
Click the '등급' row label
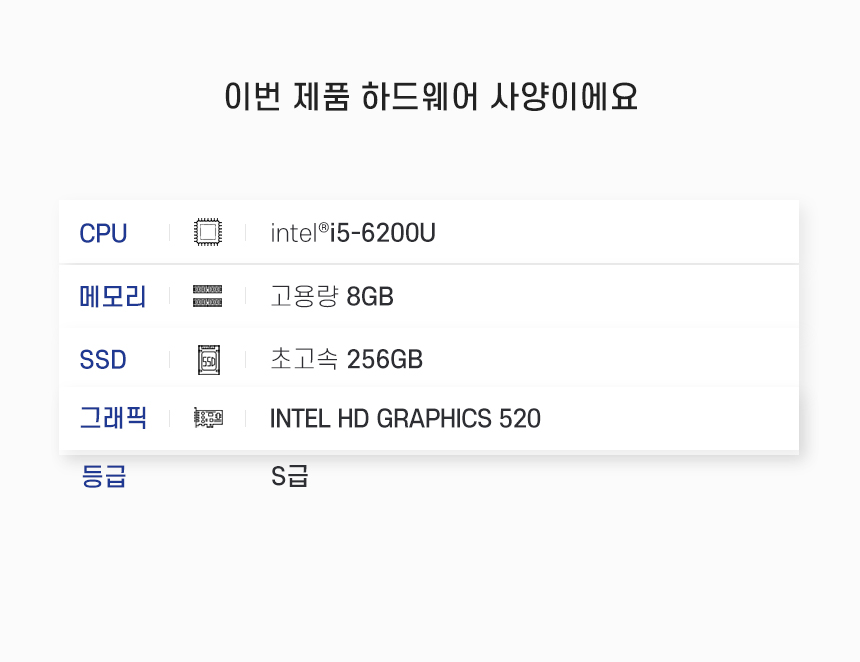[x=104, y=476]
